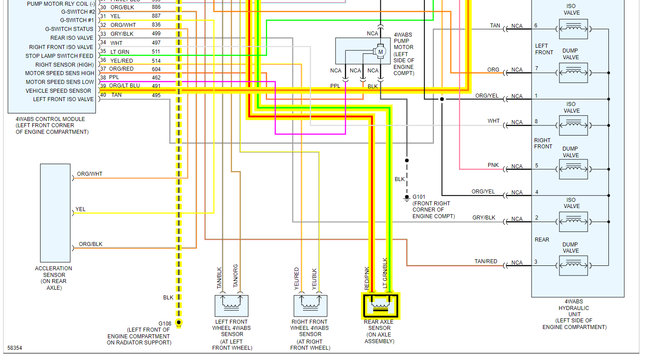Click the 'YEL/BLK' vertical wire label
This screenshot has width=650, height=363.
(314, 278)
